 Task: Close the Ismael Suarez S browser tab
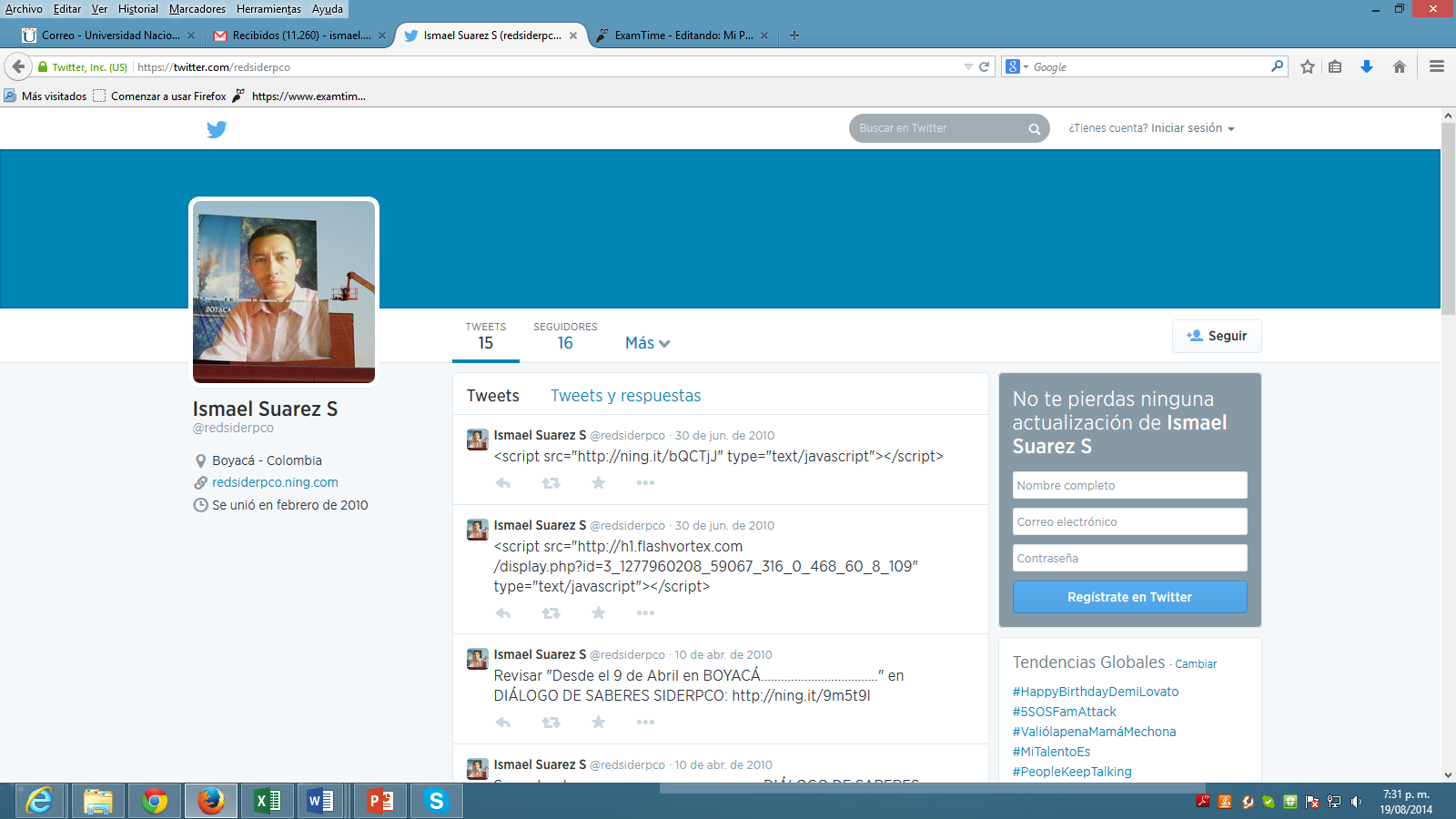tap(573, 35)
